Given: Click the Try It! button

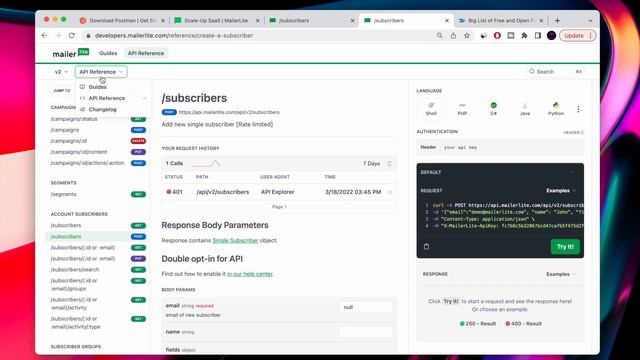Looking at the screenshot, I should tap(565, 247).
